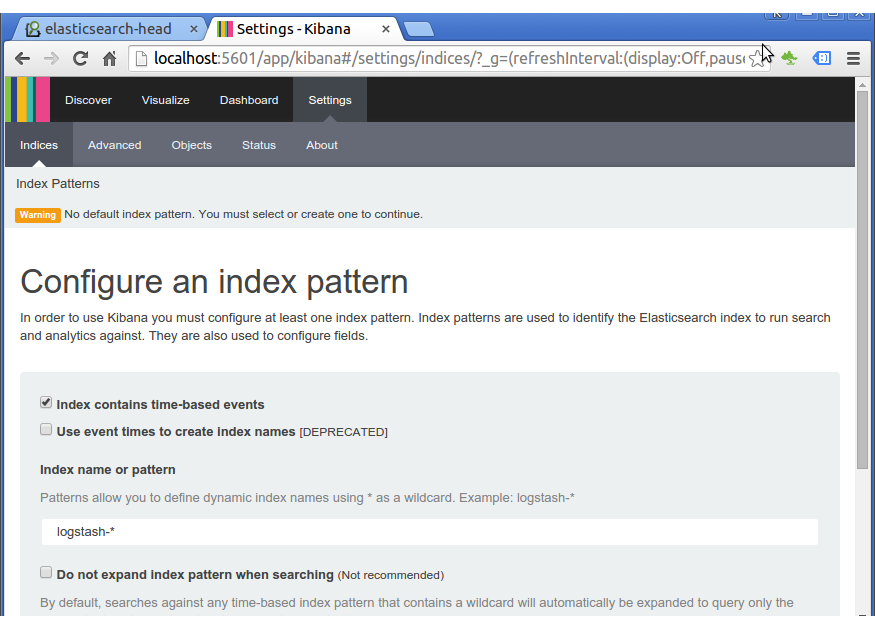This screenshot has height=629, width=875.
Task: Click the browser back arrow
Action: click(x=22, y=59)
